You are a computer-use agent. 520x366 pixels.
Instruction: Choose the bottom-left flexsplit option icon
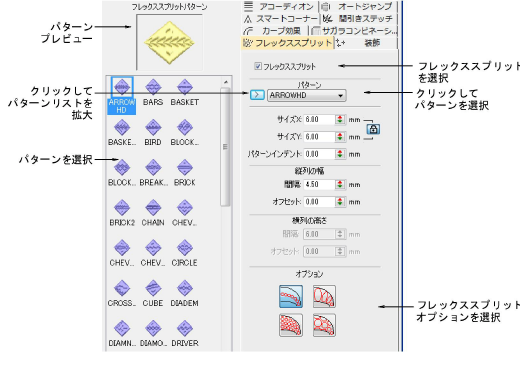291,325
